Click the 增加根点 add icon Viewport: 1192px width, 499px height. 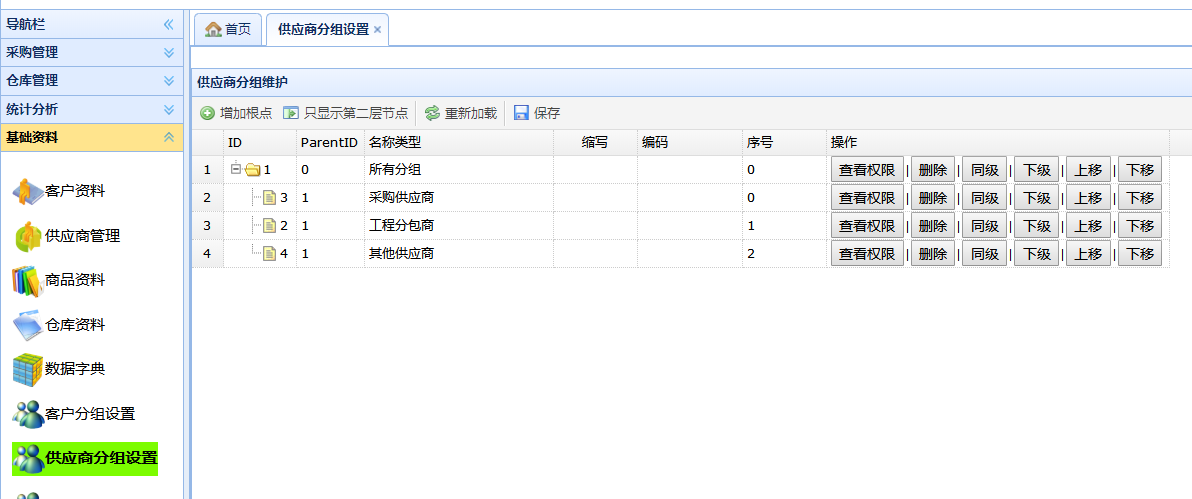(207, 113)
